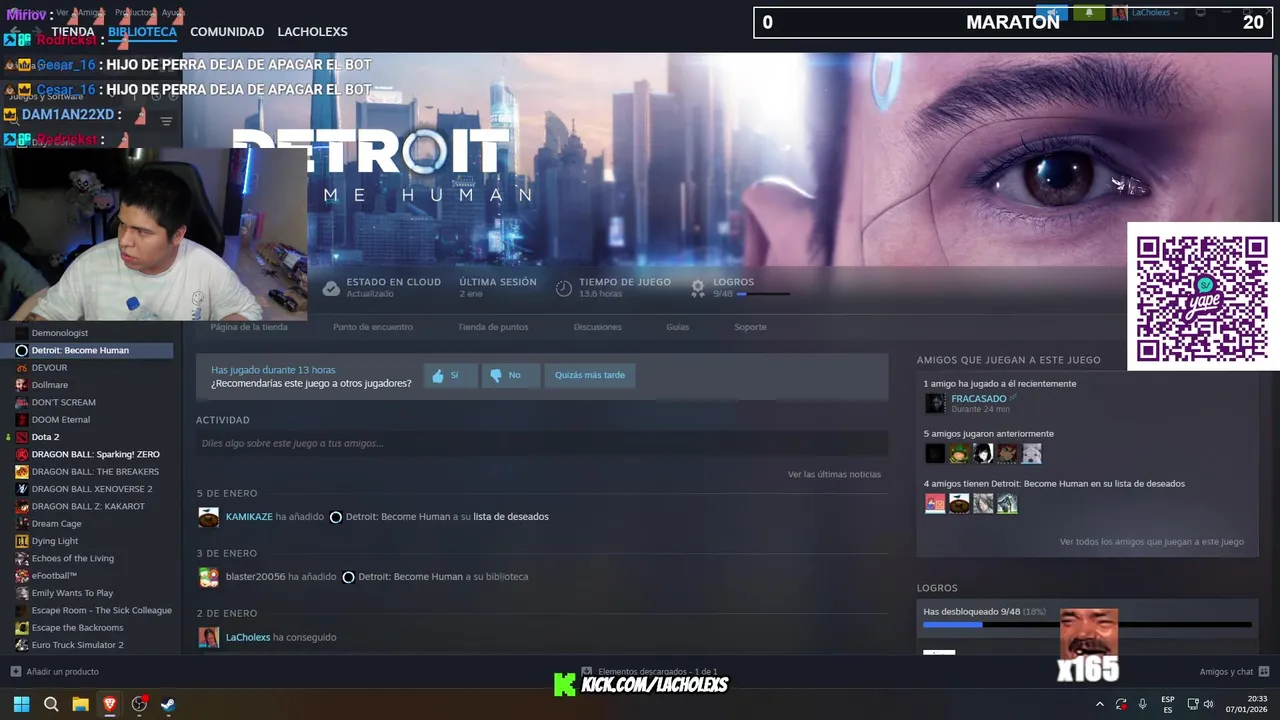Open the Demonologist game icon in library
Viewport: 1280px width, 720px height.
tap(22, 333)
